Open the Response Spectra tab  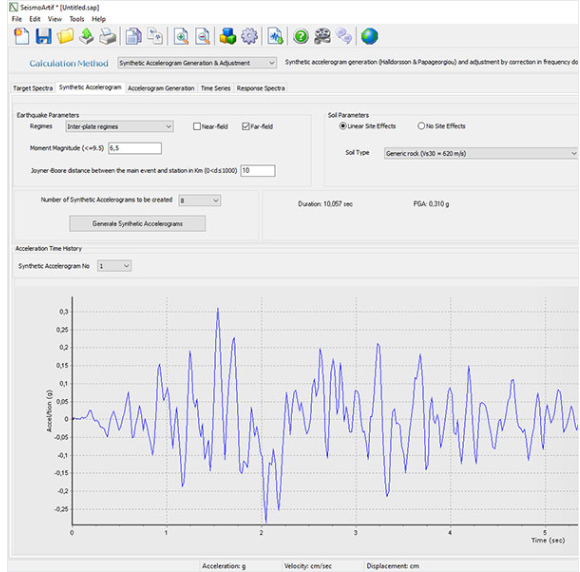click(261, 88)
